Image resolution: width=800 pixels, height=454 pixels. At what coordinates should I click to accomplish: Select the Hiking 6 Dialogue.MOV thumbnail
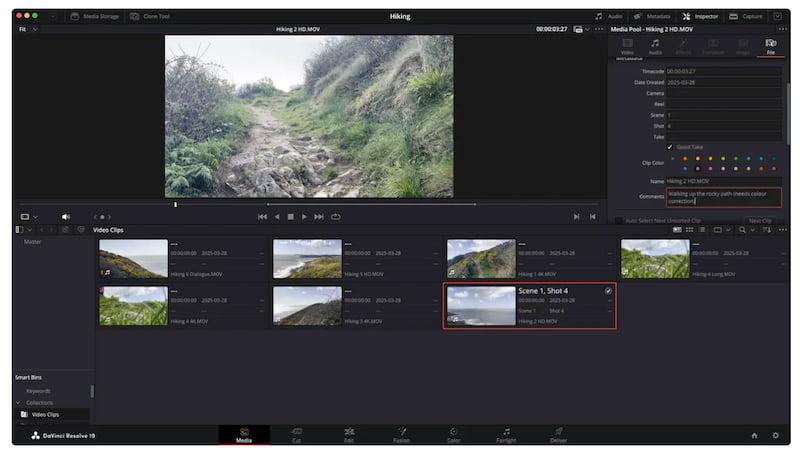coord(133,259)
